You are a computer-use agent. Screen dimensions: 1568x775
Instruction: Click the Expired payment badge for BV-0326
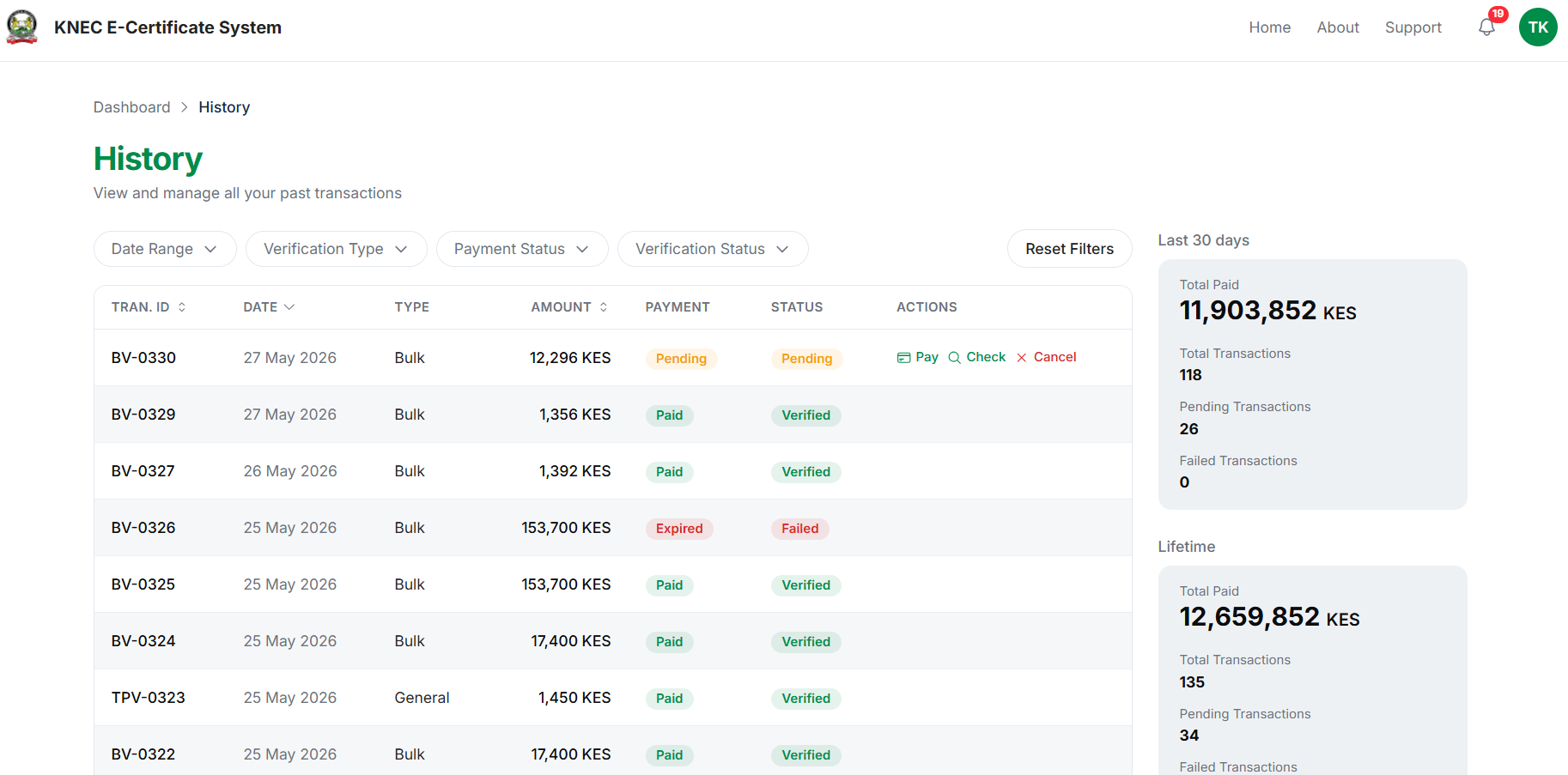679,529
